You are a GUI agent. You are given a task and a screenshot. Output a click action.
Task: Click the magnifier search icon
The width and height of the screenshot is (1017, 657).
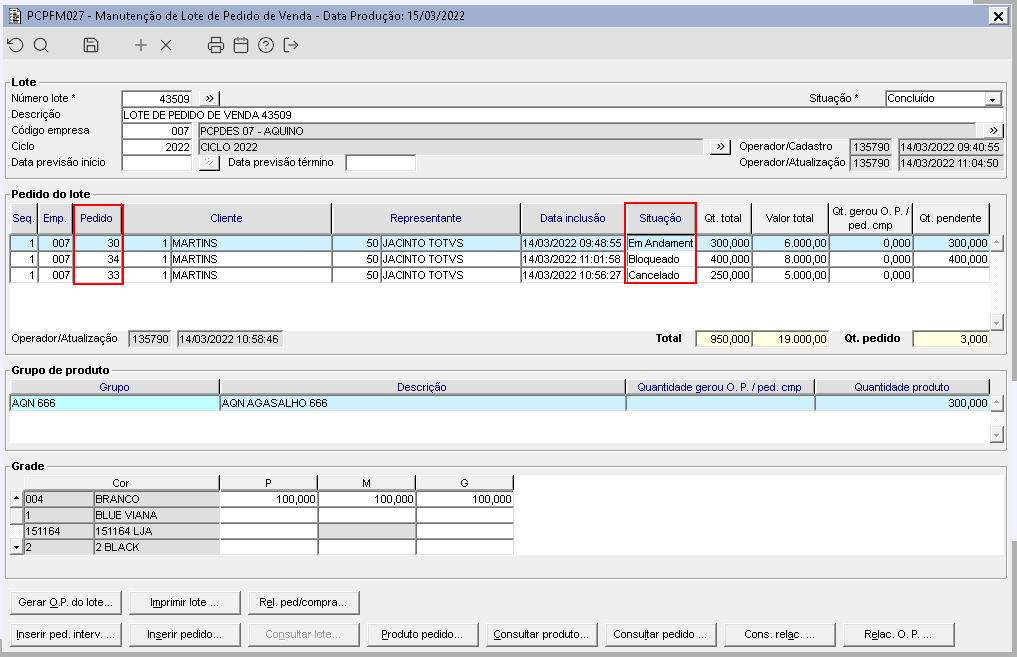click(x=41, y=45)
